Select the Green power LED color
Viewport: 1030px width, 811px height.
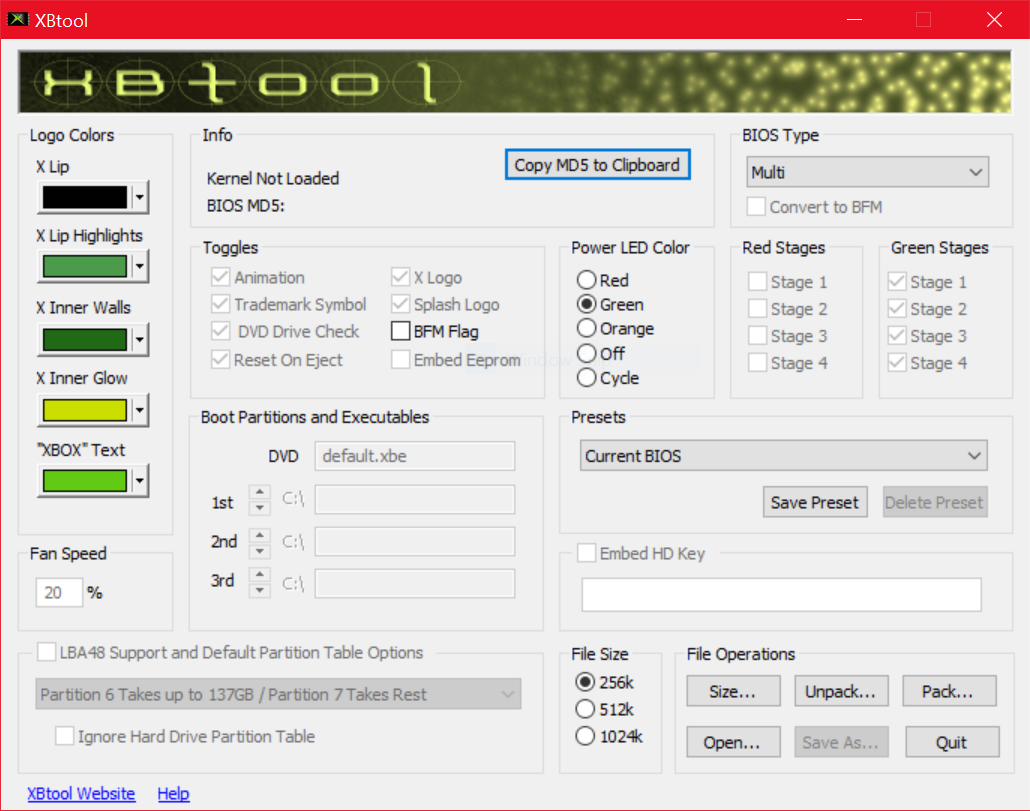tap(587, 304)
